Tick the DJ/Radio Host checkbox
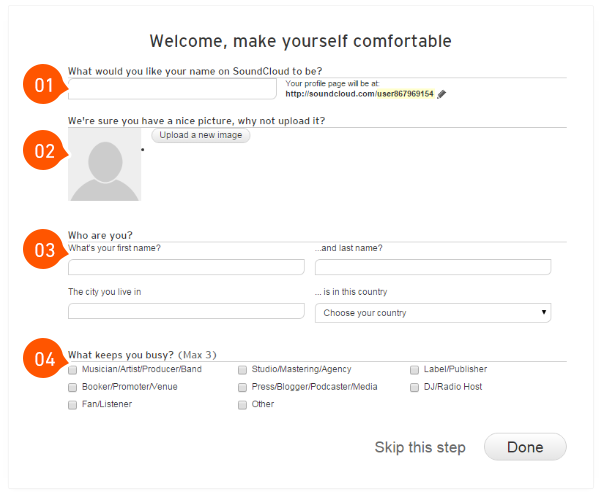 click(414, 387)
